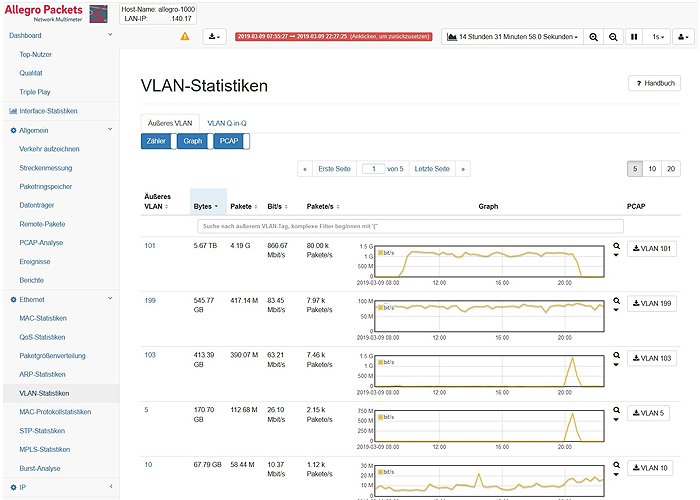The height and width of the screenshot is (500, 700).
Task: Click the Allegro Packets logo
Action: 56,13
